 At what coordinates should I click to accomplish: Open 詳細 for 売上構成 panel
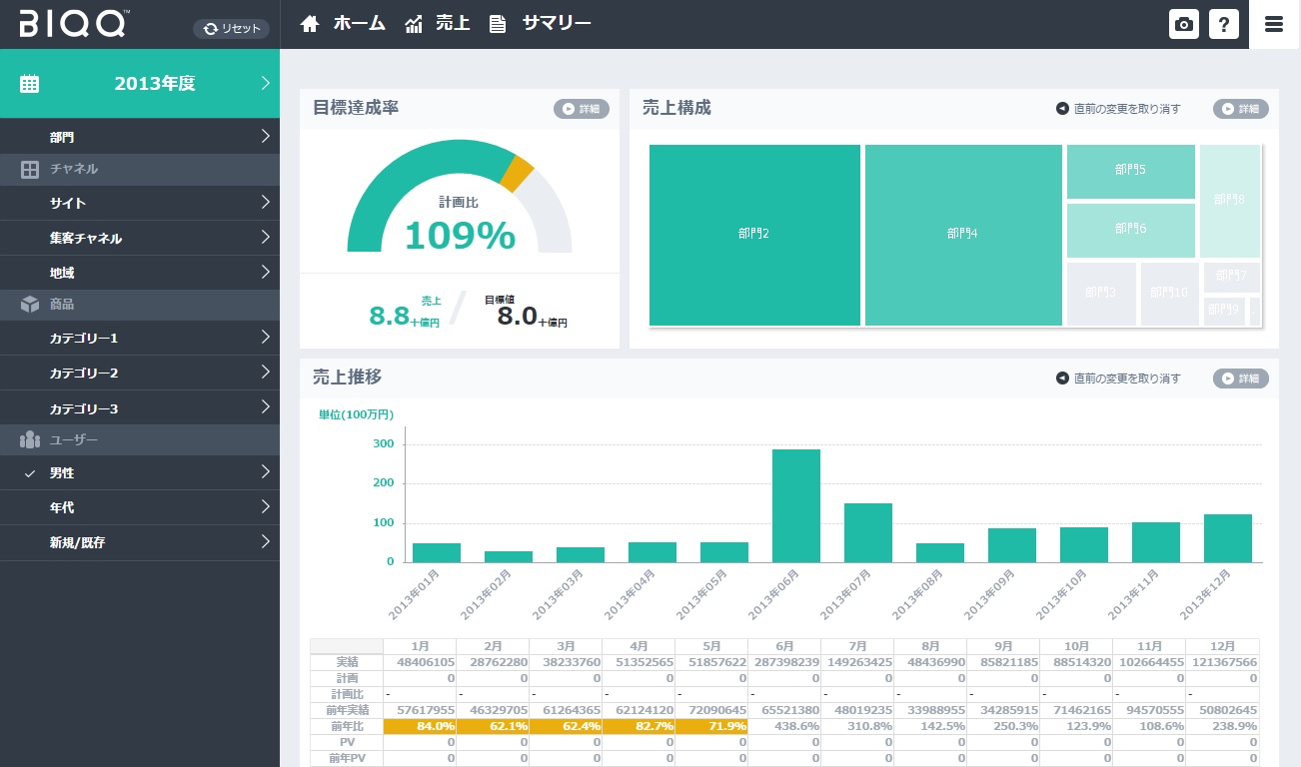point(1241,109)
